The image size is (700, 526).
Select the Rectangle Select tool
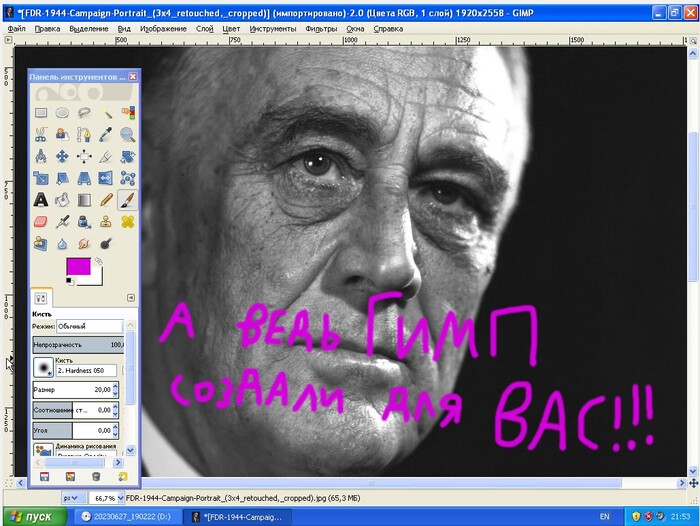[41, 113]
